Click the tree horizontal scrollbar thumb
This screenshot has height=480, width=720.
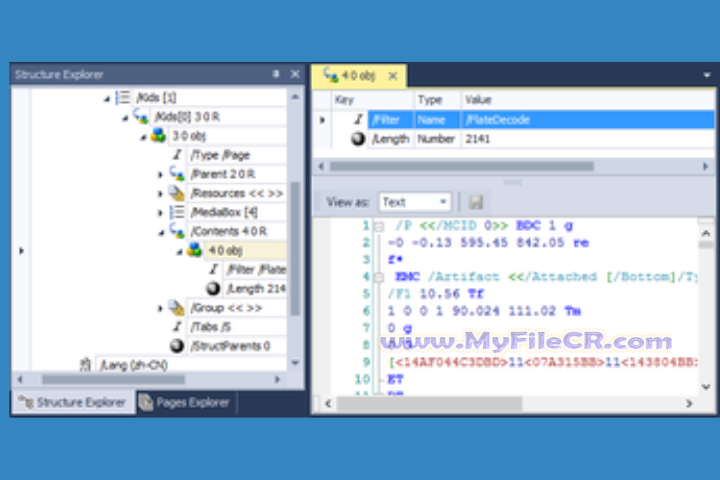point(113,379)
